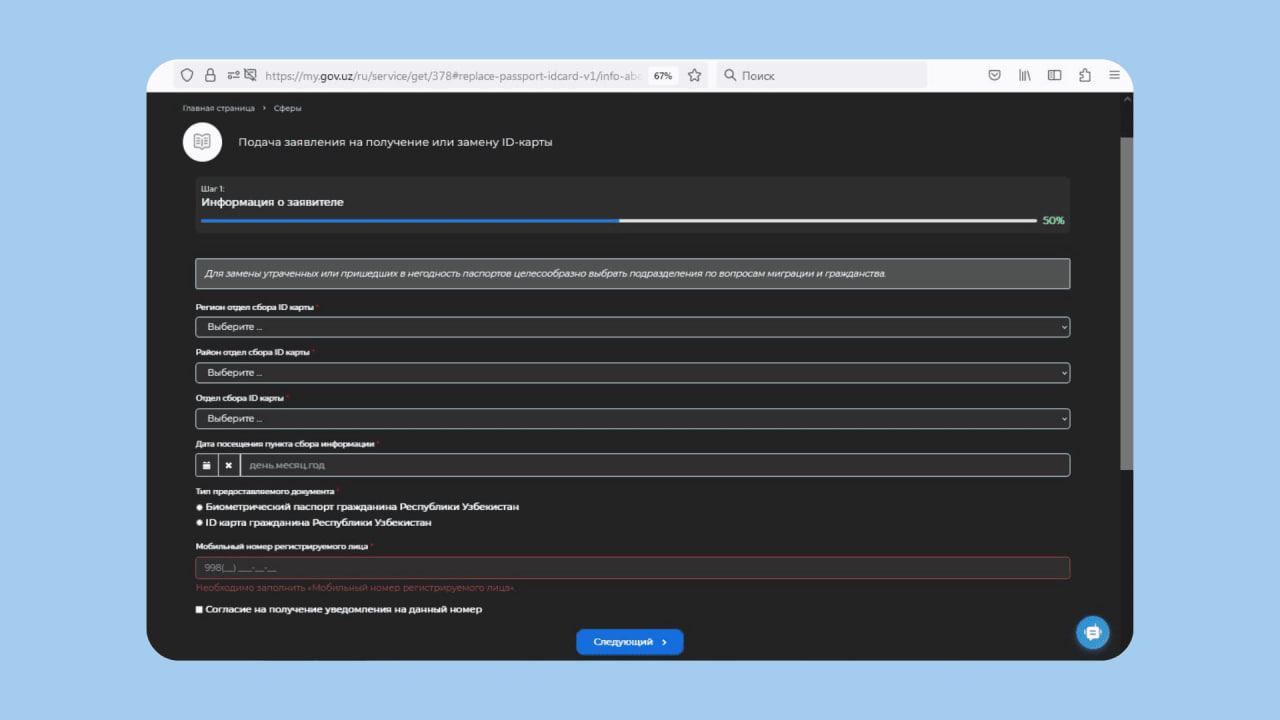Open the hamburger application menu
Viewport: 1280px width, 720px height.
(1114, 75)
